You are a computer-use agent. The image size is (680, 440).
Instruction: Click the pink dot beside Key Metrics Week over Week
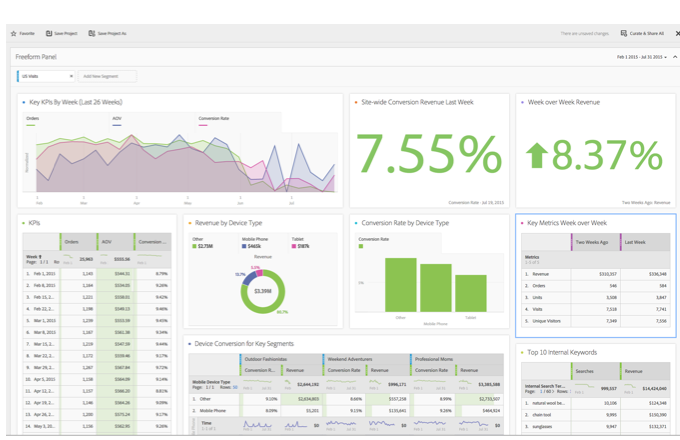click(522, 223)
